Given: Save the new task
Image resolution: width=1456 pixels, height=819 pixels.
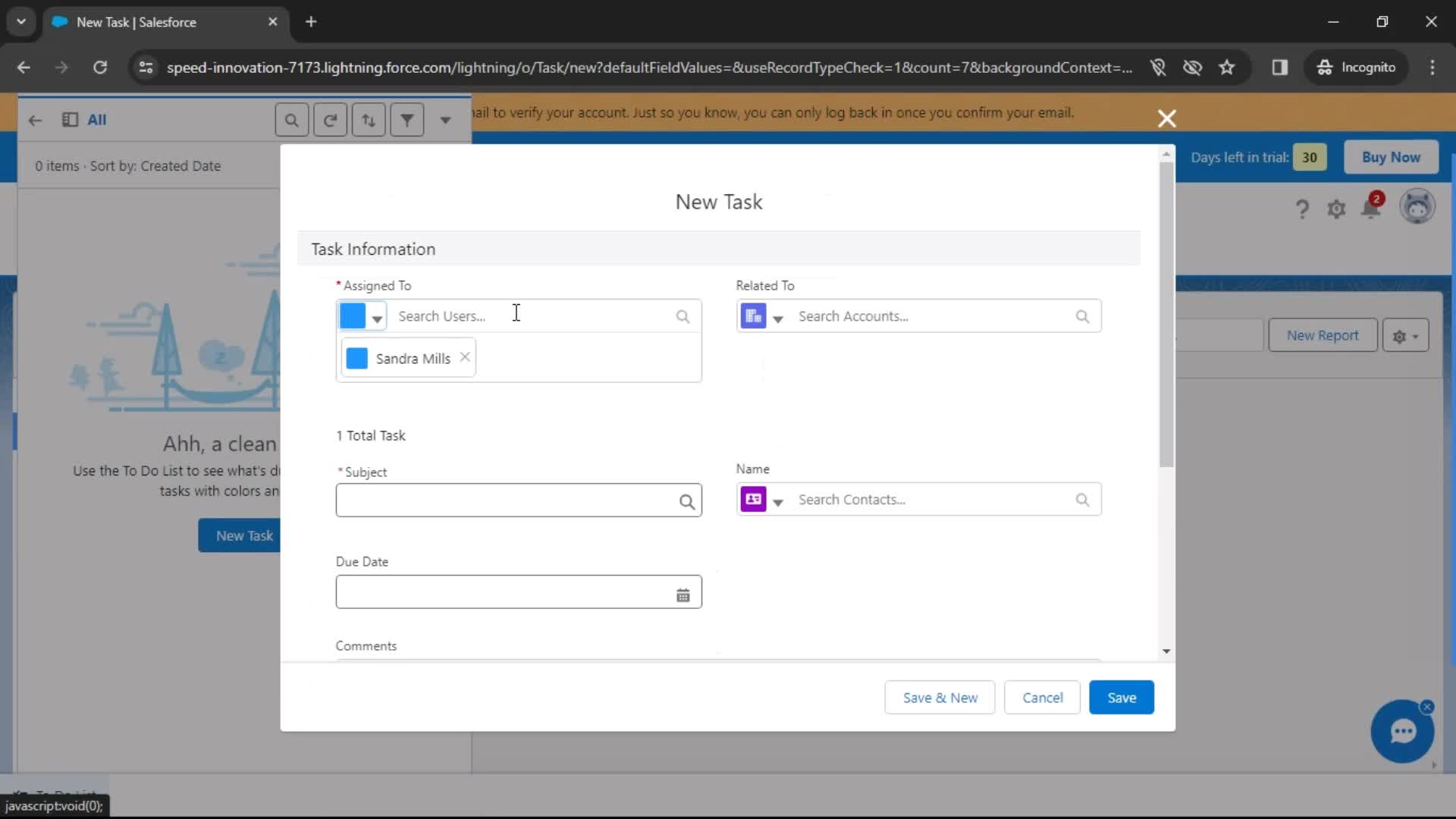Looking at the screenshot, I should [1122, 698].
